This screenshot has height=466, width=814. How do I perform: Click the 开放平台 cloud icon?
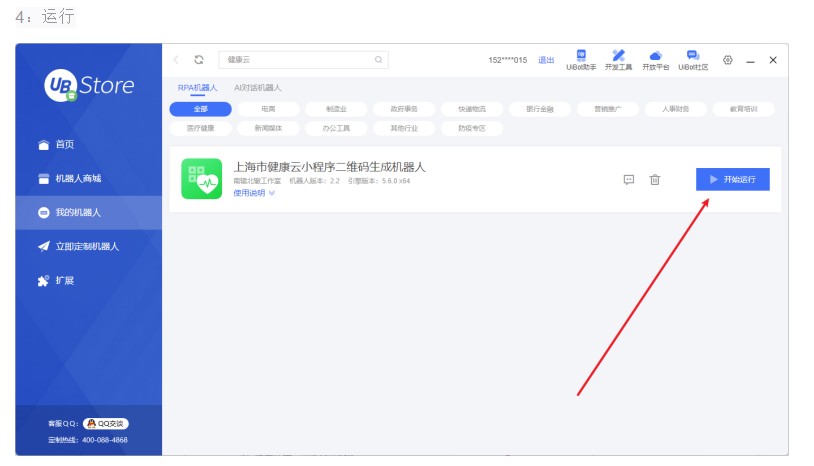[x=655, y=60]
